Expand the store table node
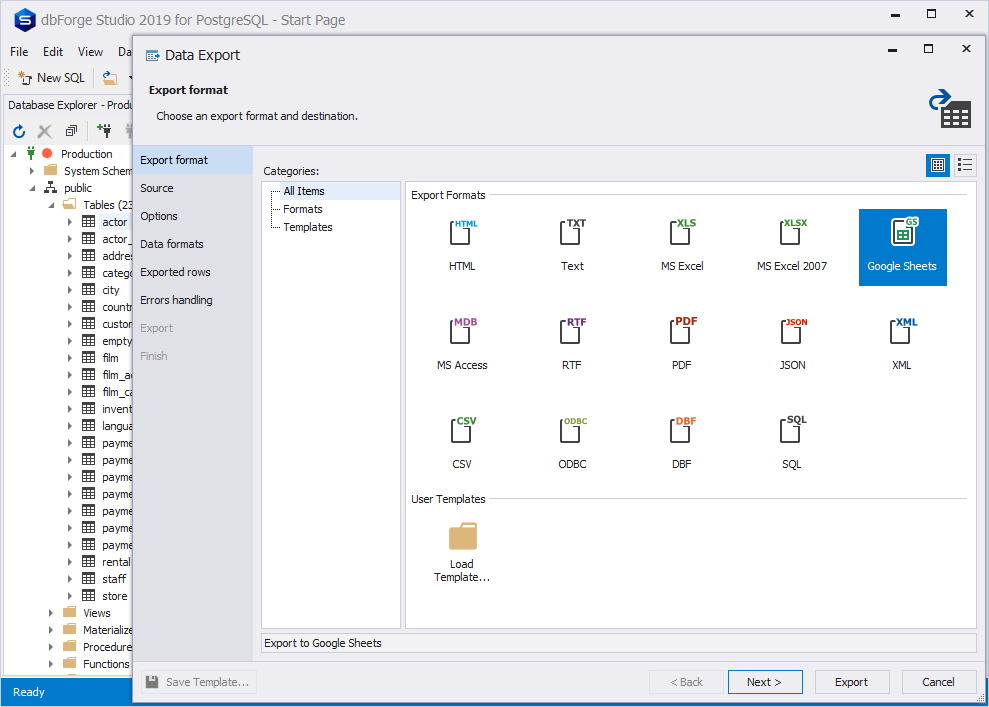 (x=70, y=596)
